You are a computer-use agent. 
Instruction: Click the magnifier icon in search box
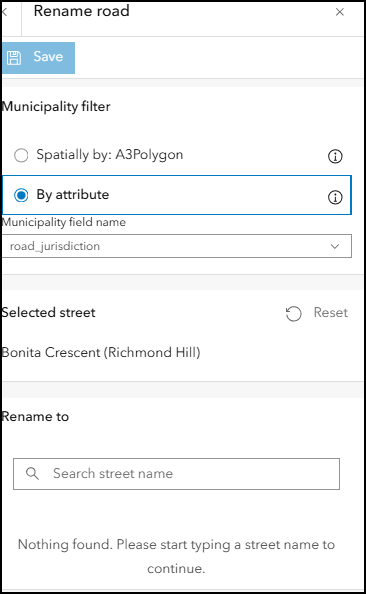pos(32,474)
